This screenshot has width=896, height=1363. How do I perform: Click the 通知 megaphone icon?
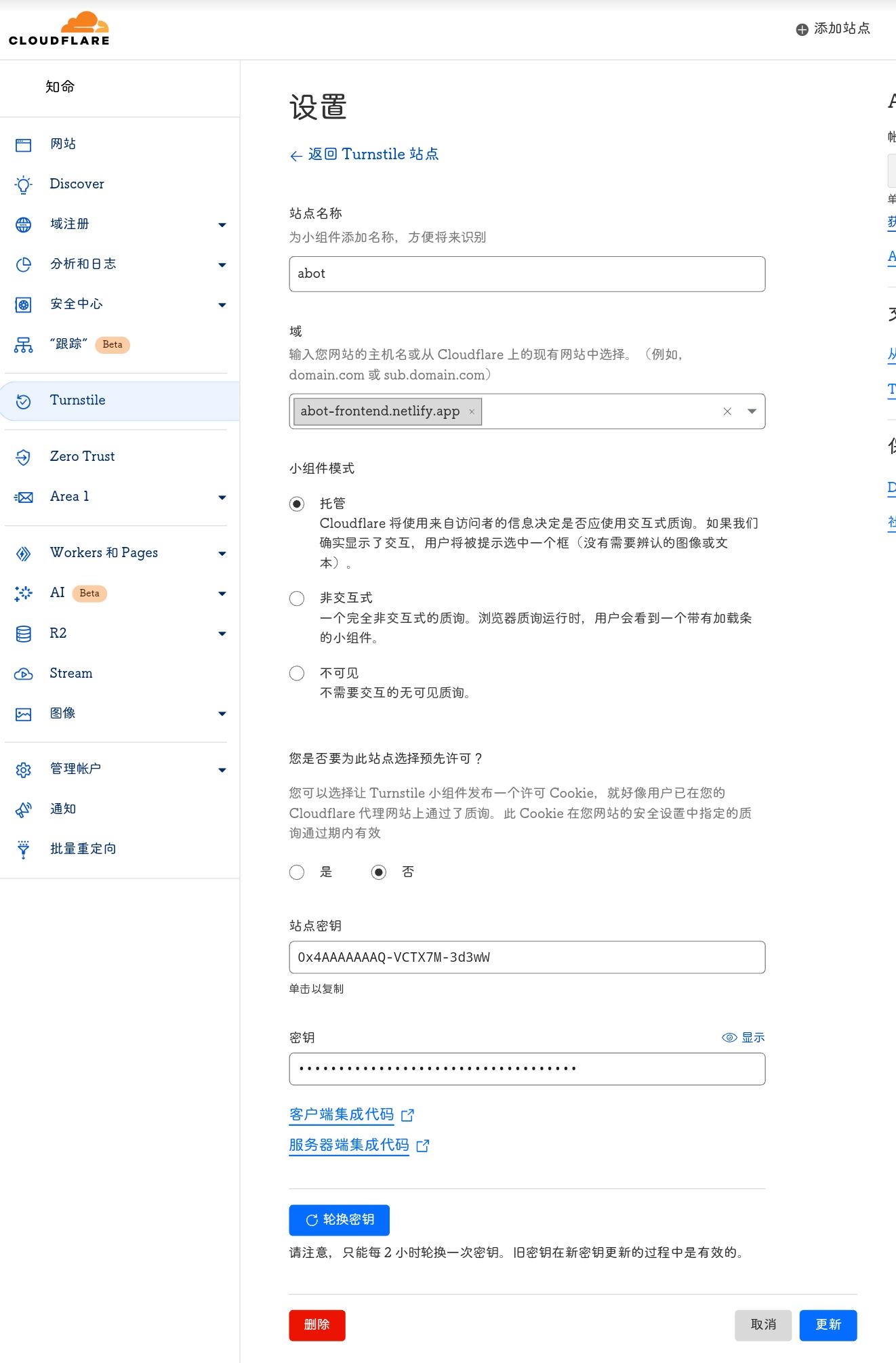point(24,809)
